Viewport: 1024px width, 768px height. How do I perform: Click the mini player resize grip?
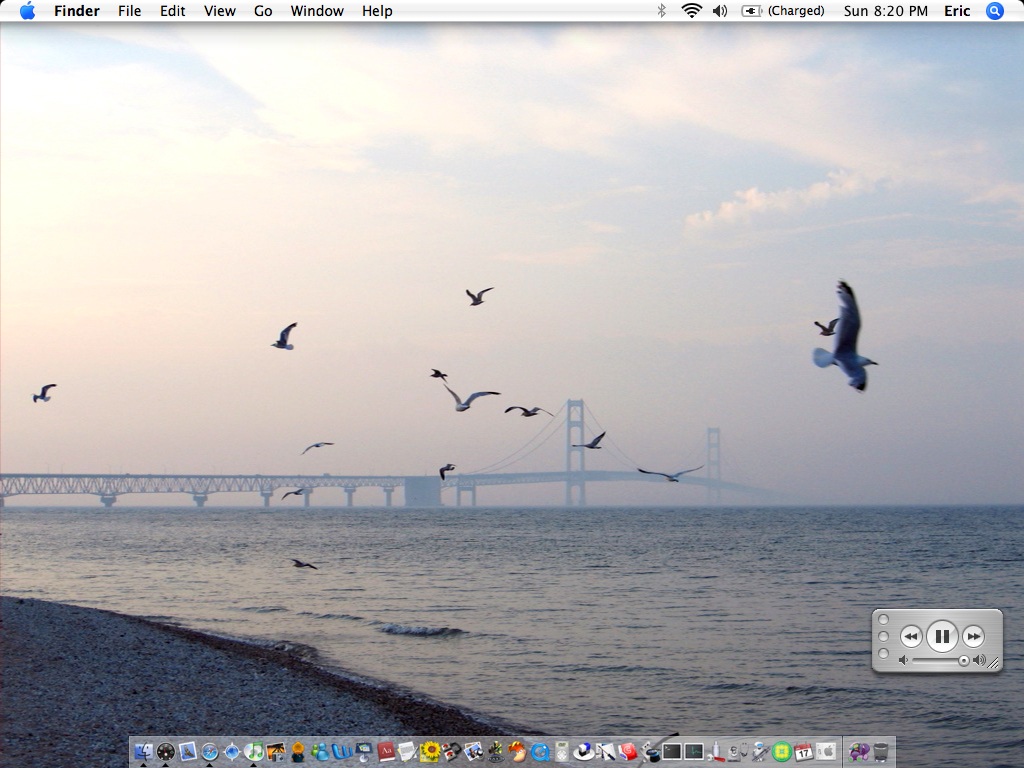click(993, 663)
